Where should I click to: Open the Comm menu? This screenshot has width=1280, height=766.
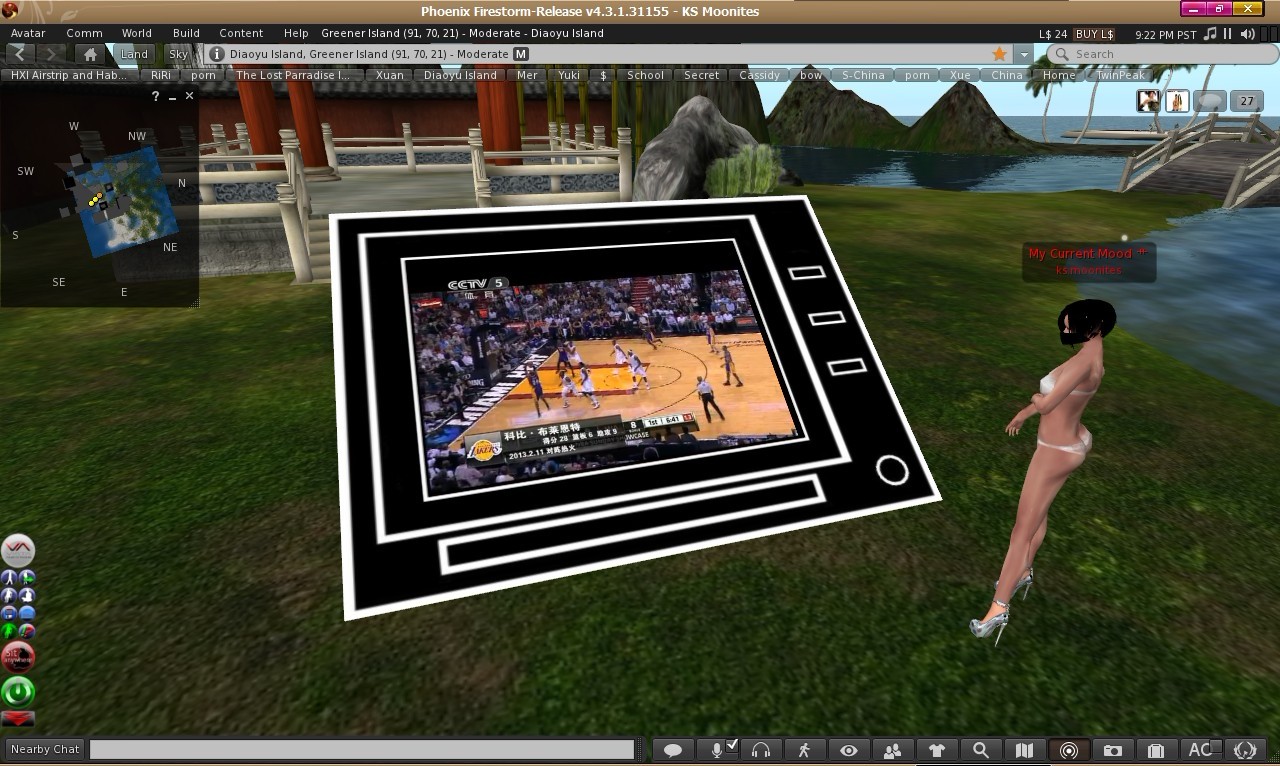[85, 33]
